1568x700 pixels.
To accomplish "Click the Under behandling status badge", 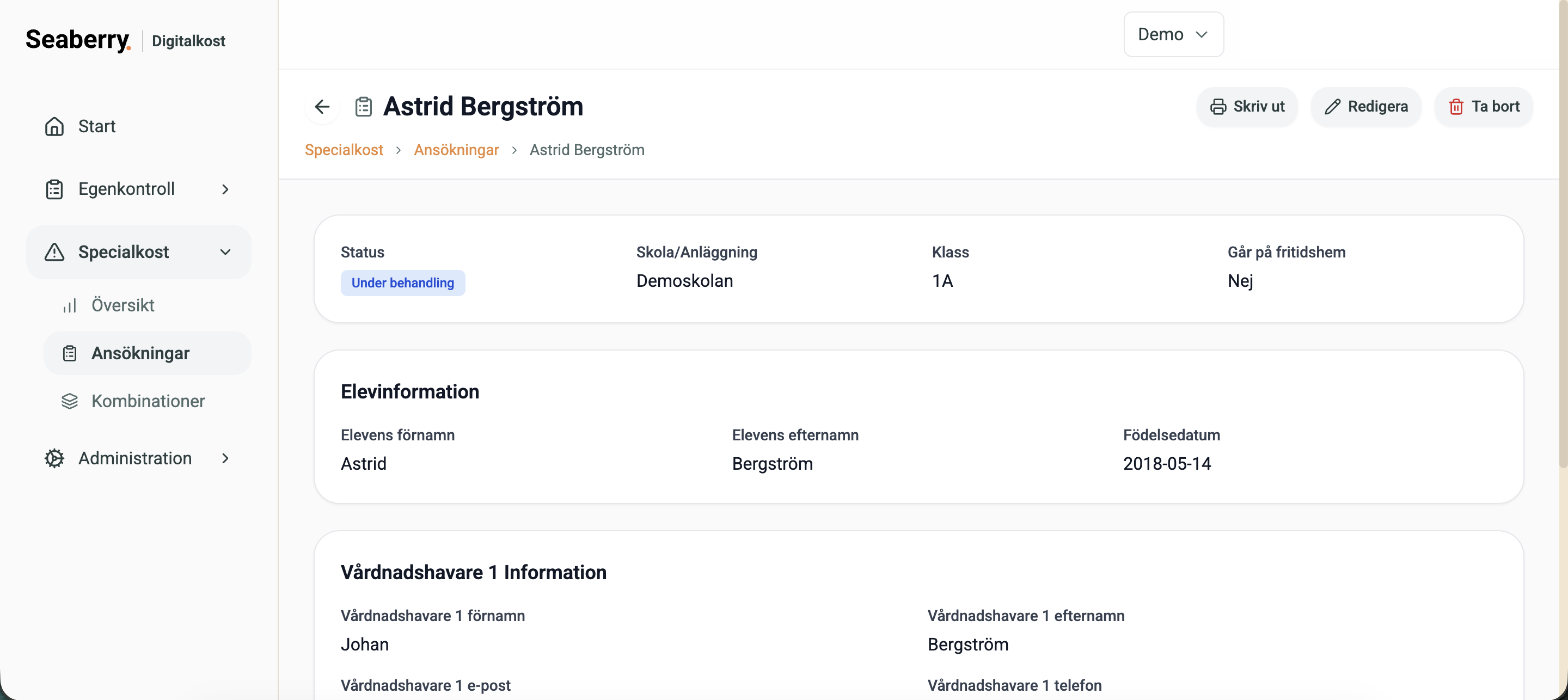I will tap(403, 283).
